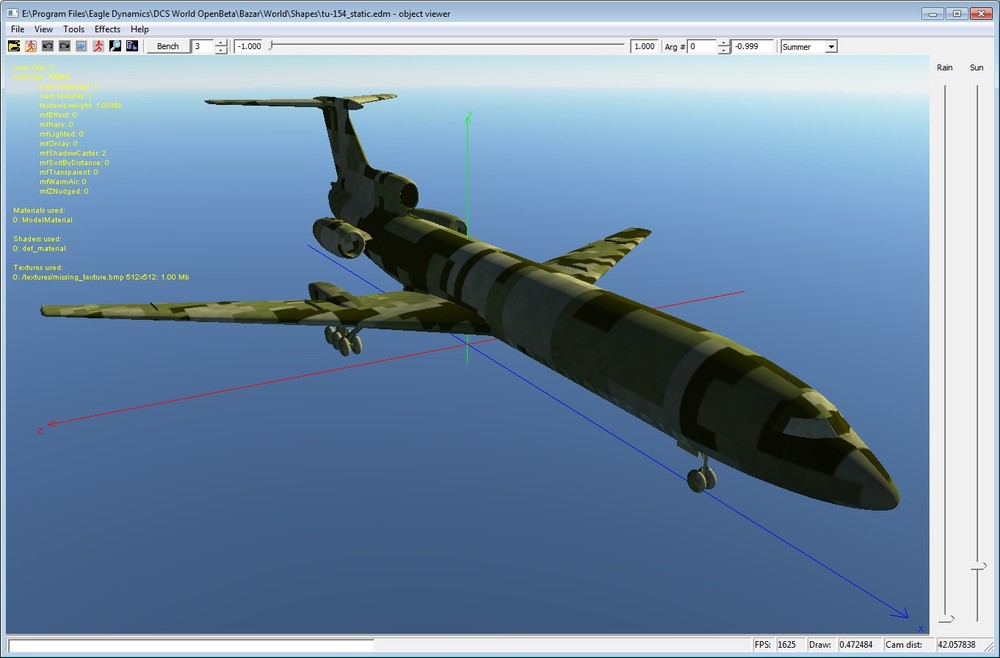Click the argument value slider handle
The height and width of the screenshot is (658, 1000).
pos(270,46)
